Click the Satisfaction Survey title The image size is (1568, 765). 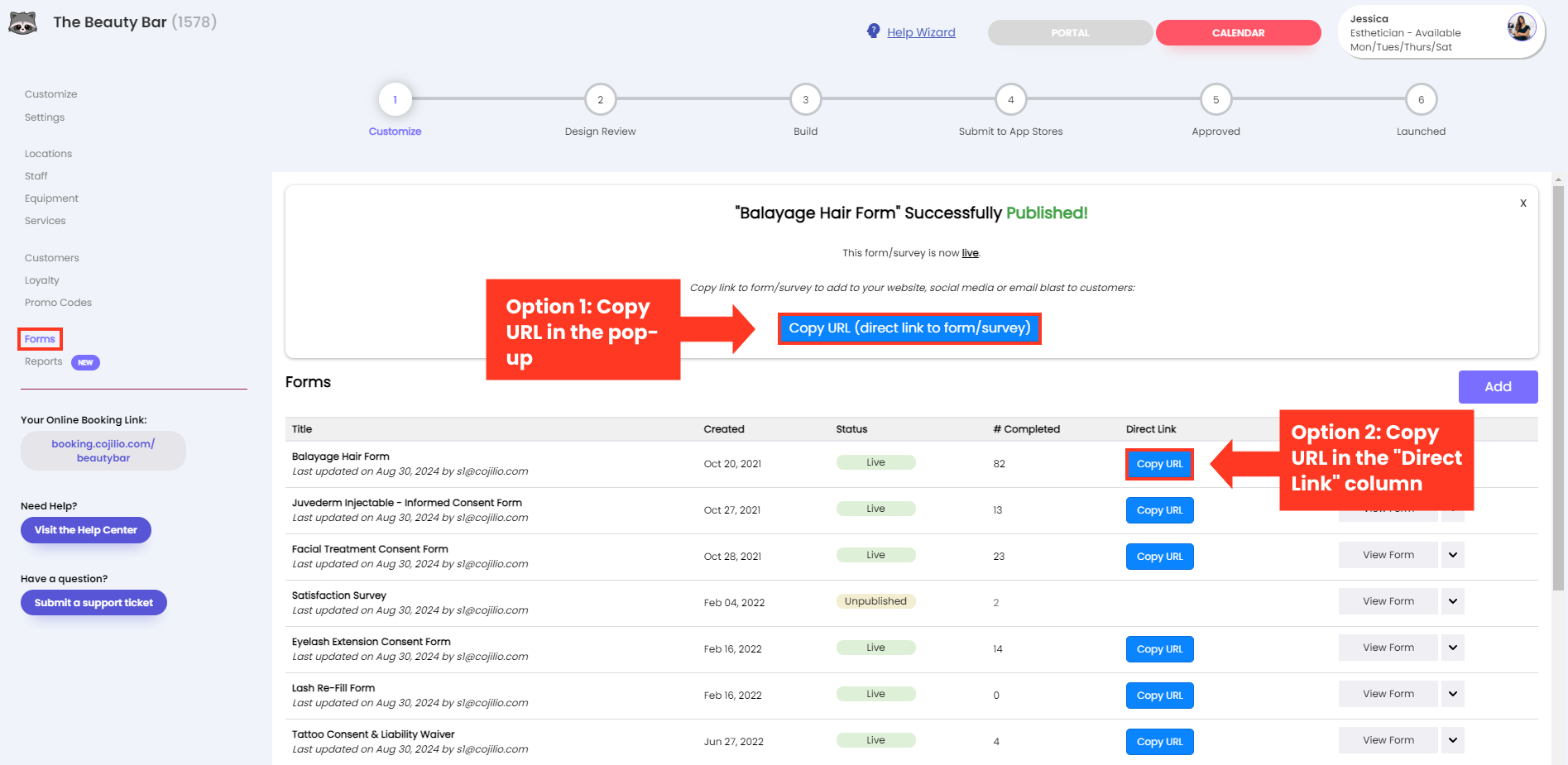339,595
